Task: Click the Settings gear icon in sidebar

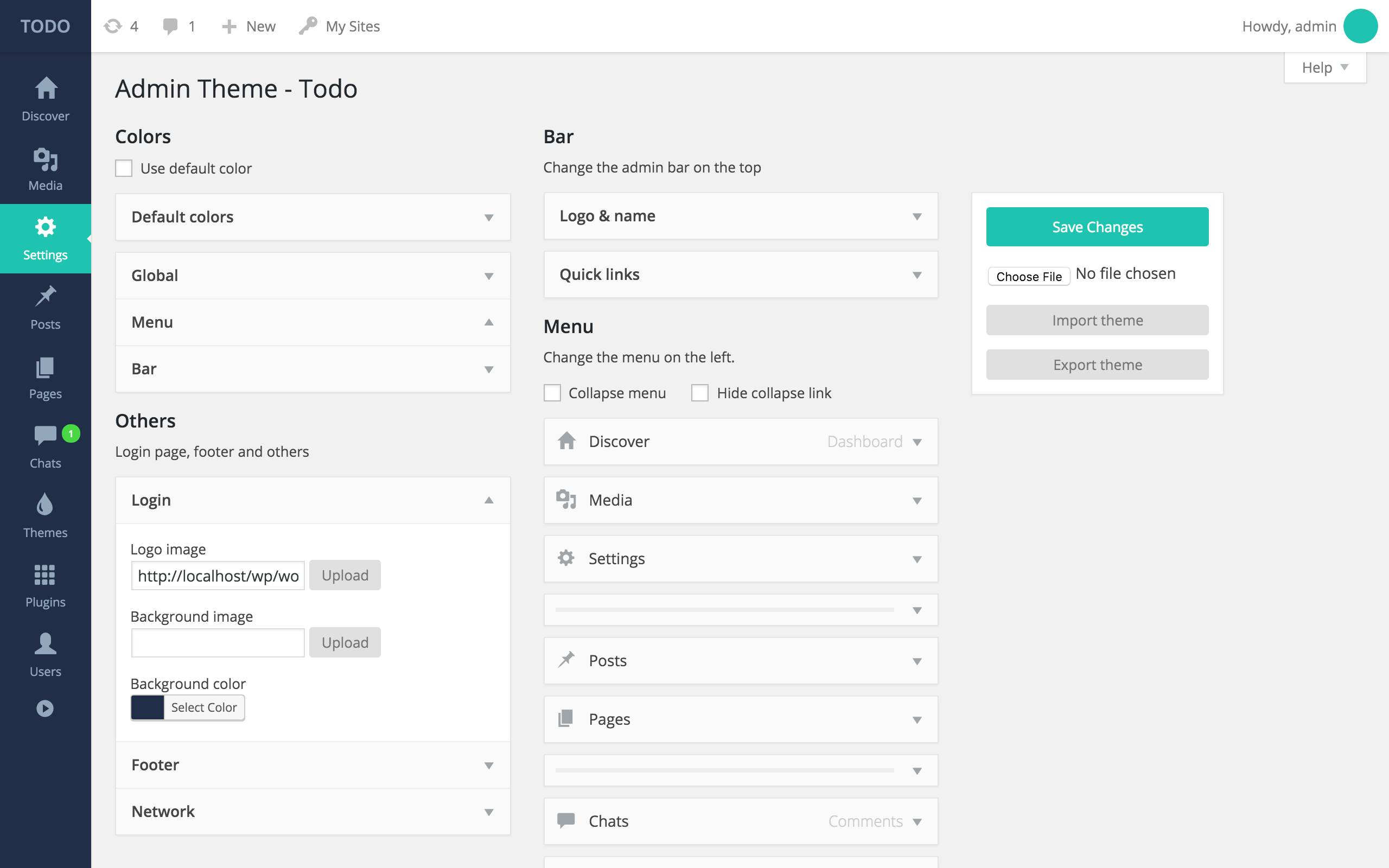Action: (x=45, y=226)
